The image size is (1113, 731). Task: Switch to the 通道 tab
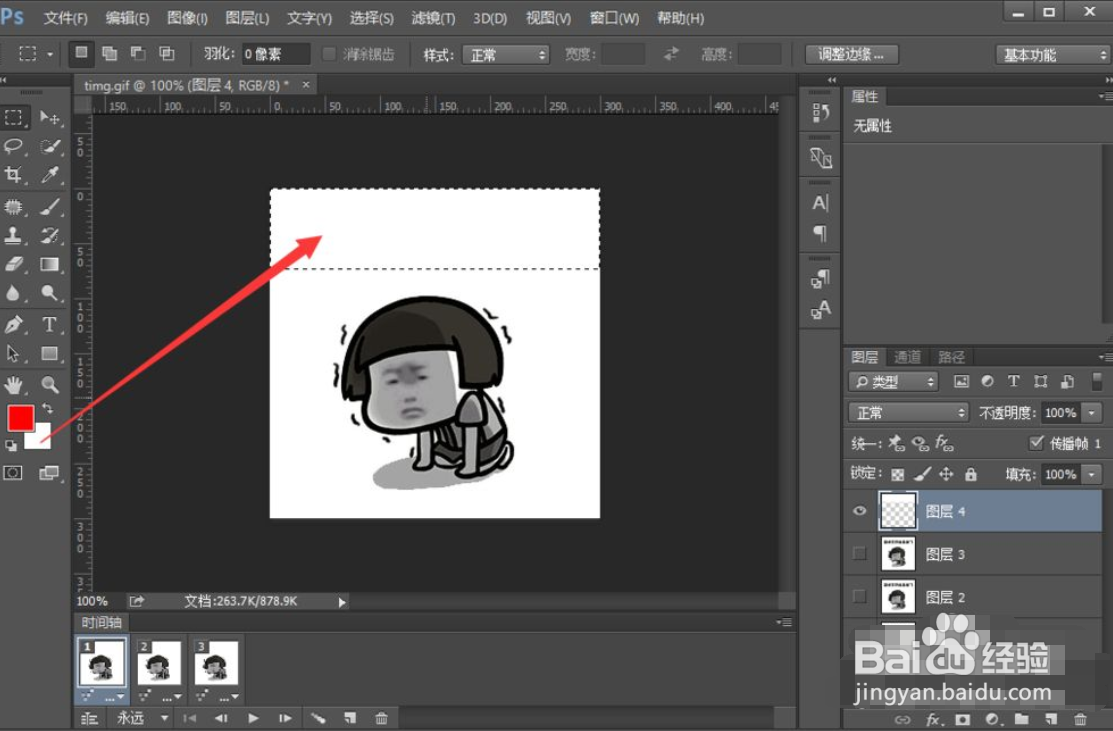coord(907,357)
